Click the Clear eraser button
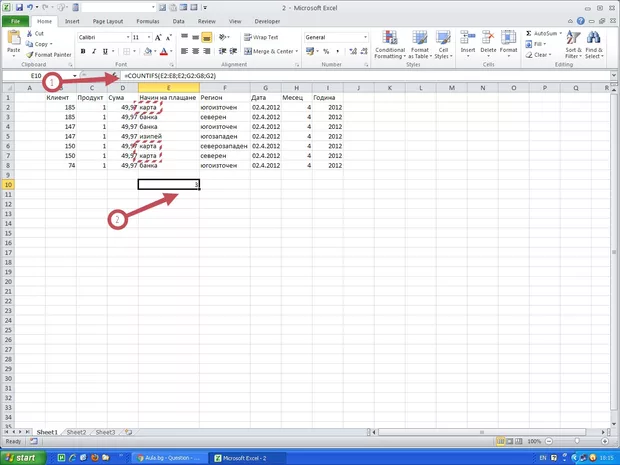Viewport: 620px width, 465px height. (538, 55)
